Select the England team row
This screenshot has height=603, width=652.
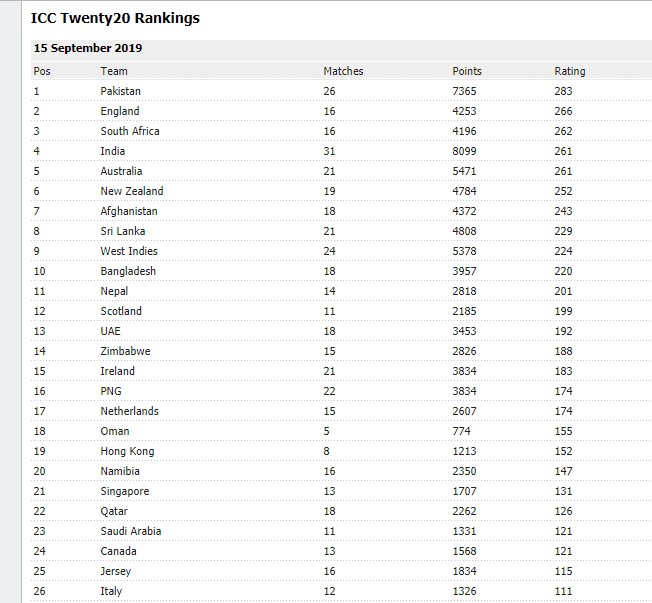point(120,111)
